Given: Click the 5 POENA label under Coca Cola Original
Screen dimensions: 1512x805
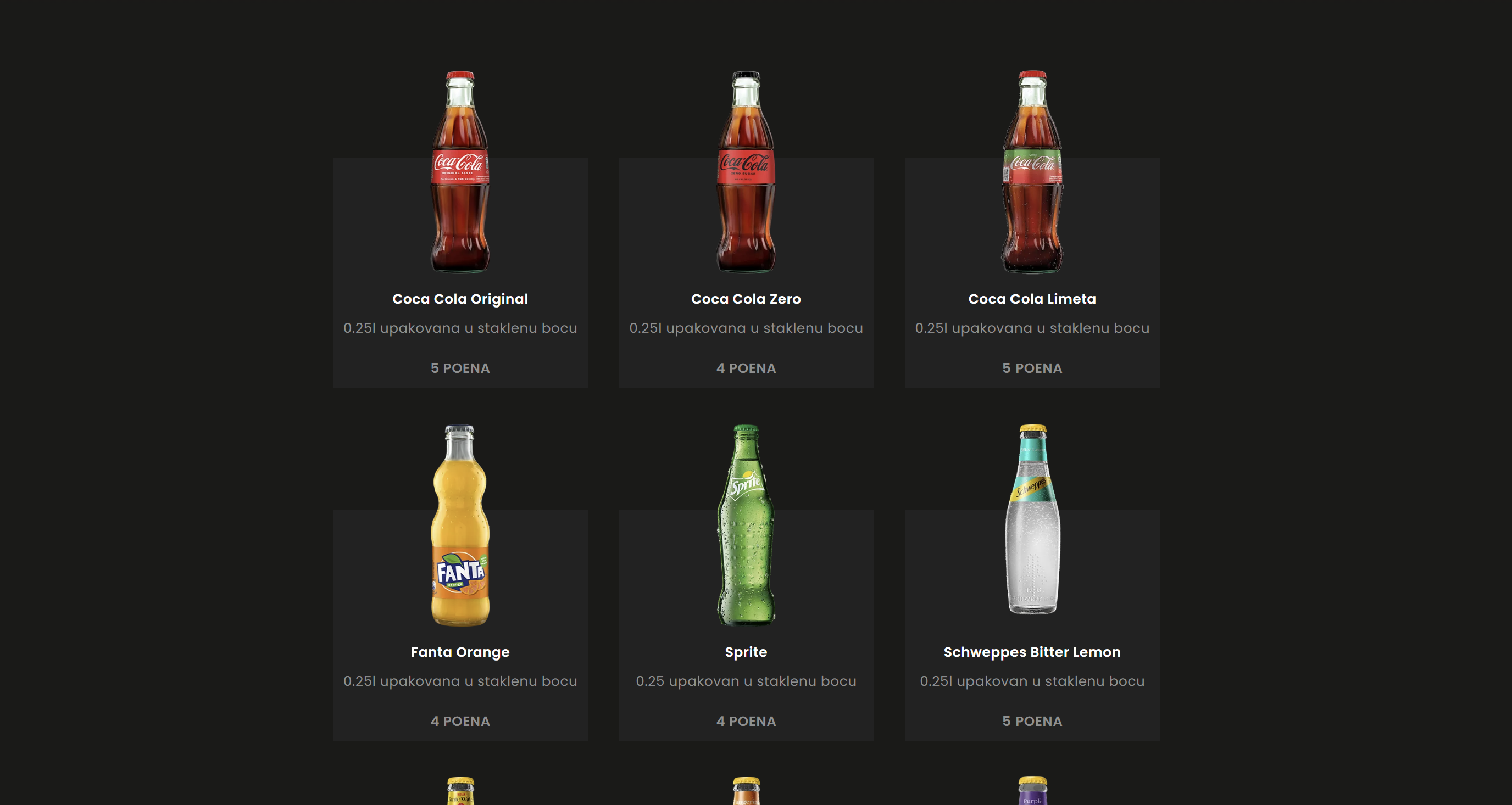Looking at the screenshot, I should click(460, 368).
